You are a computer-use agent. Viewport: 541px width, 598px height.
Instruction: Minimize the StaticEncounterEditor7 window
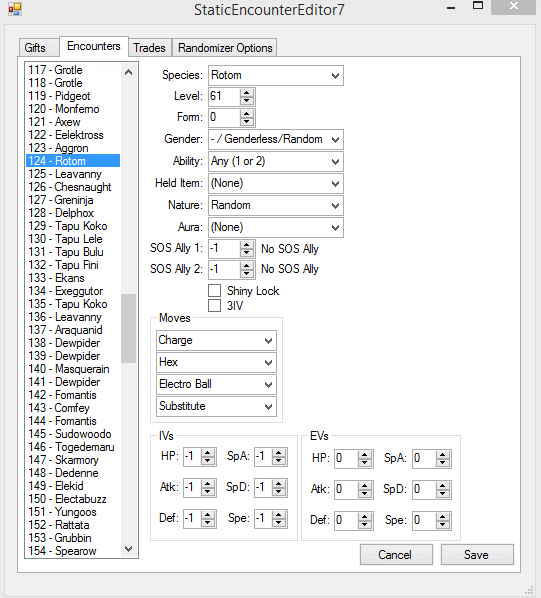point(451,8)
